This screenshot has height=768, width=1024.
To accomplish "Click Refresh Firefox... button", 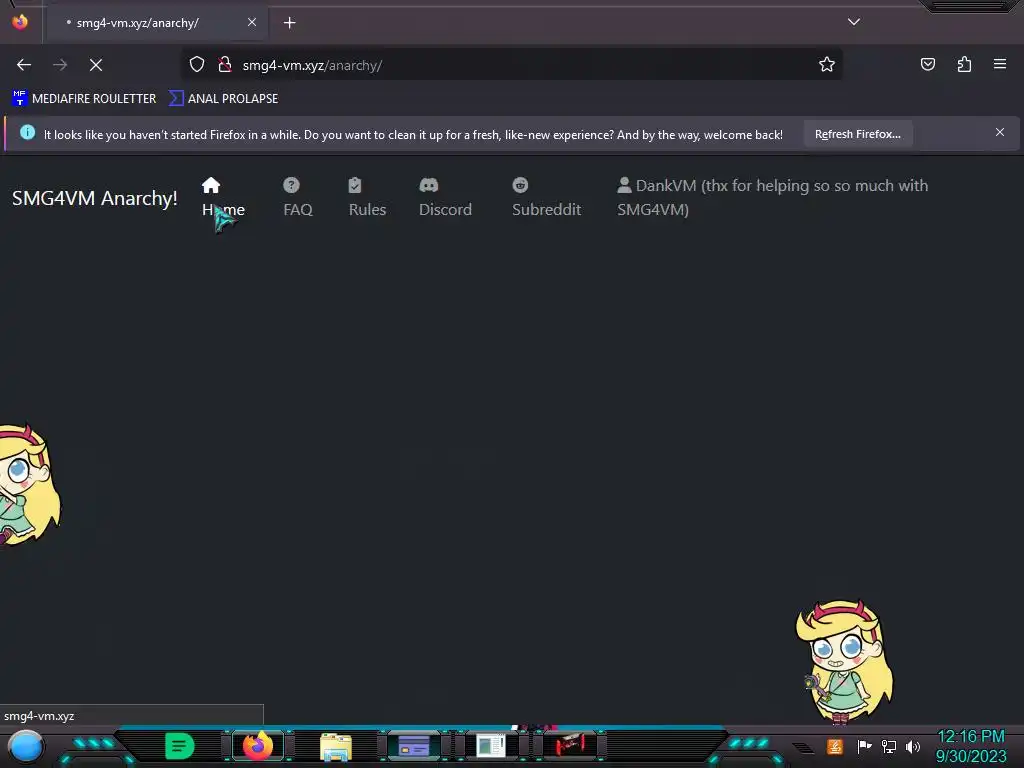I will coord(857,134).
